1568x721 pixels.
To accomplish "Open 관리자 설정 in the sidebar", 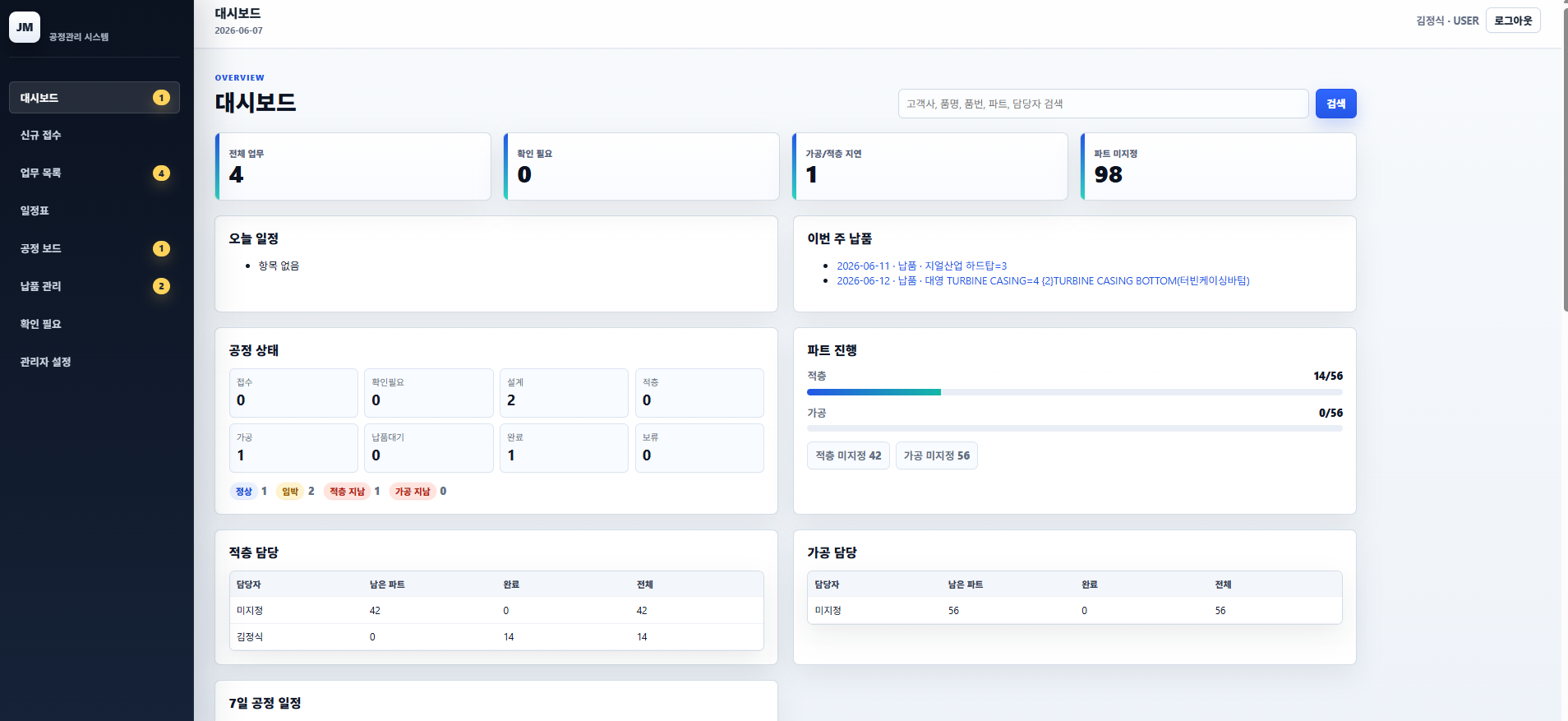I will pyautogui.click(x=95, y=363).
